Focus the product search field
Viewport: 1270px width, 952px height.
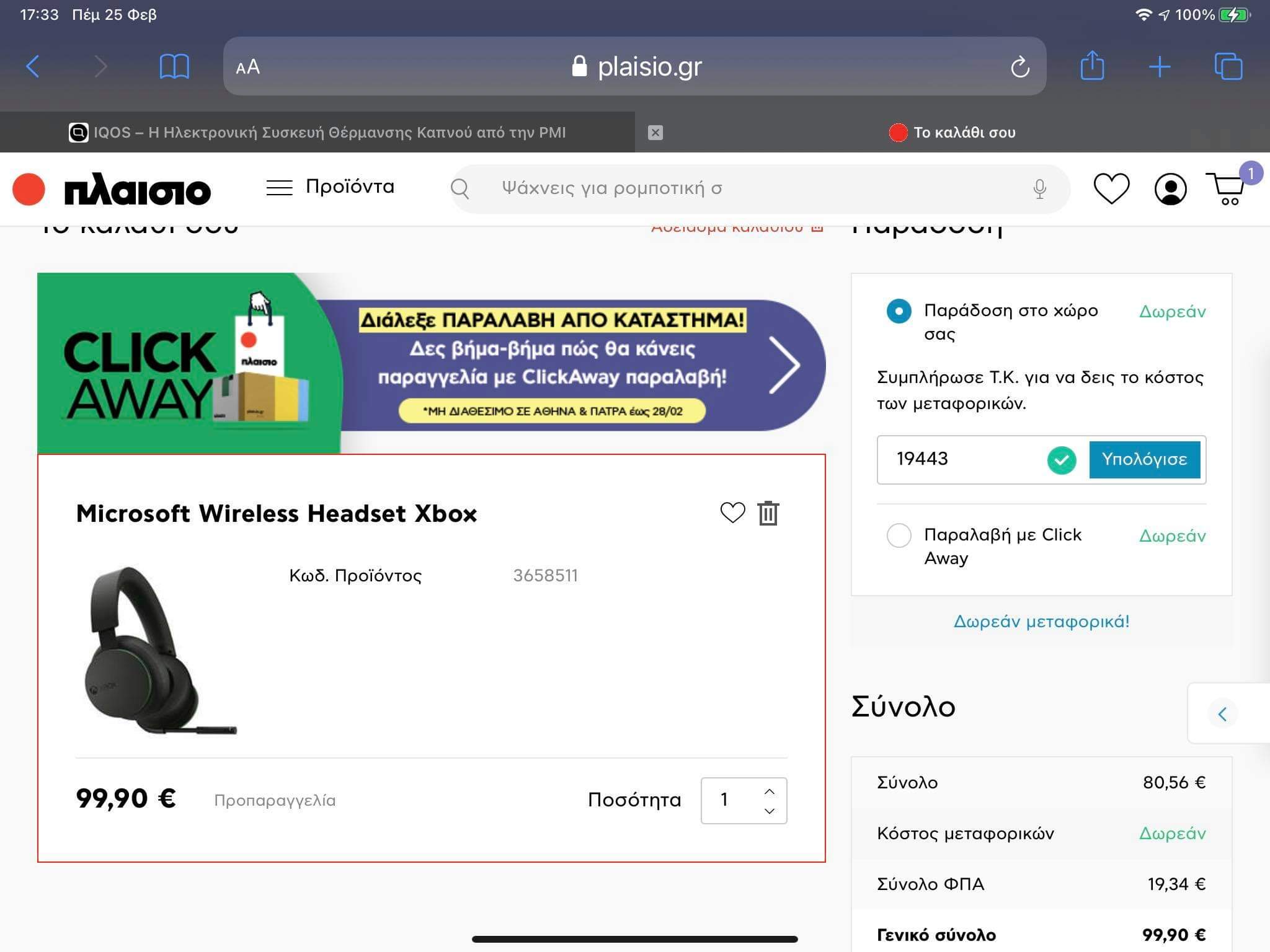pyautogui.click(x=760, y=188)
